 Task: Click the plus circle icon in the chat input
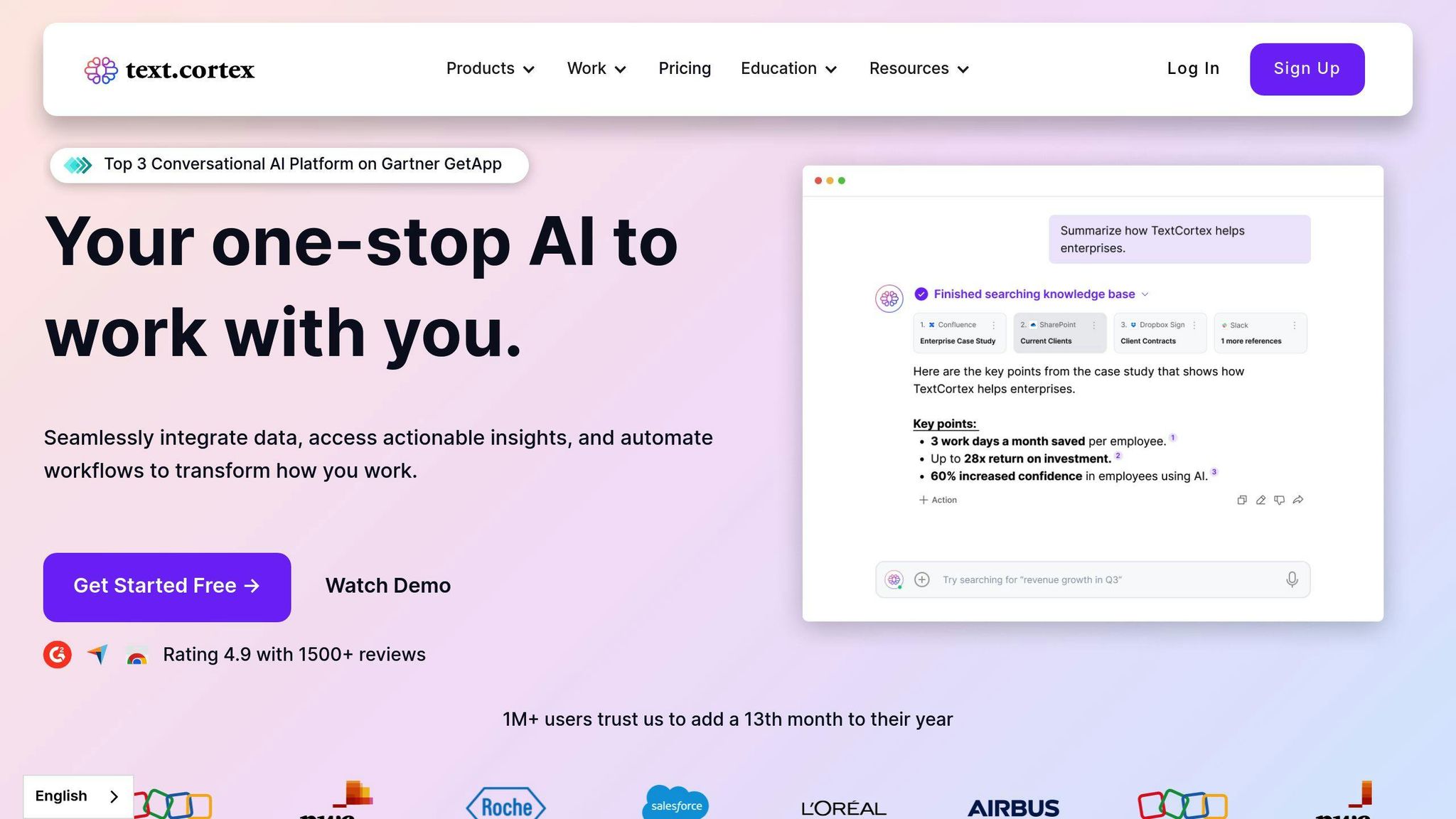coord(922,579)
